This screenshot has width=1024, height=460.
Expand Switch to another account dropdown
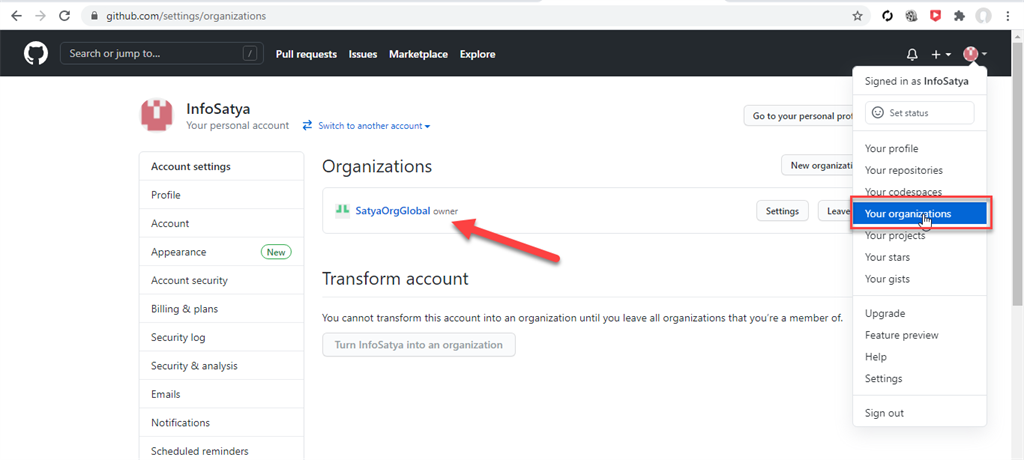373,126
